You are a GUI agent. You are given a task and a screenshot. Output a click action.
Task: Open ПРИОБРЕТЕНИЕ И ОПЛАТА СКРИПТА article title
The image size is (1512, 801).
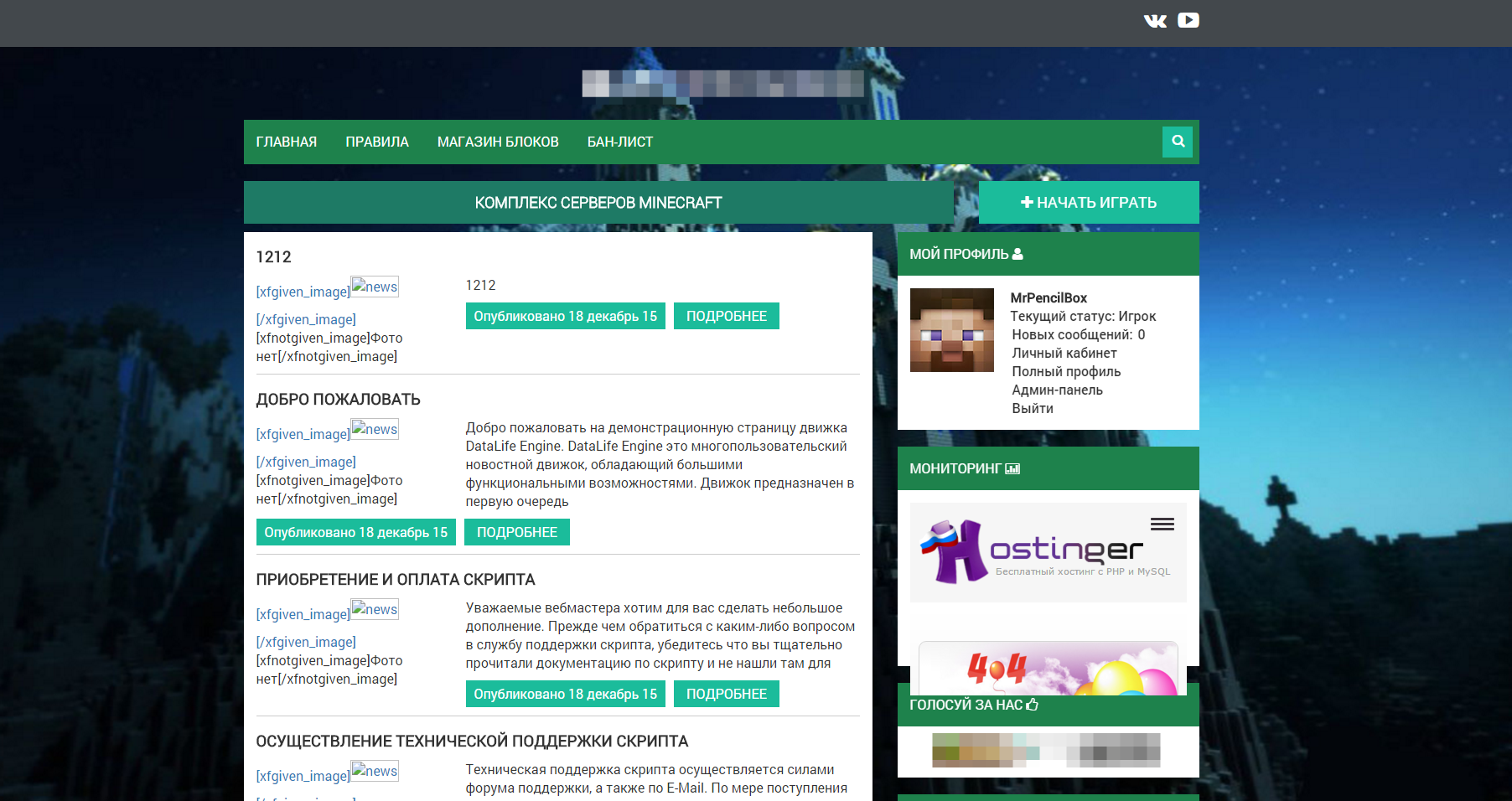(x=396, y=580)
